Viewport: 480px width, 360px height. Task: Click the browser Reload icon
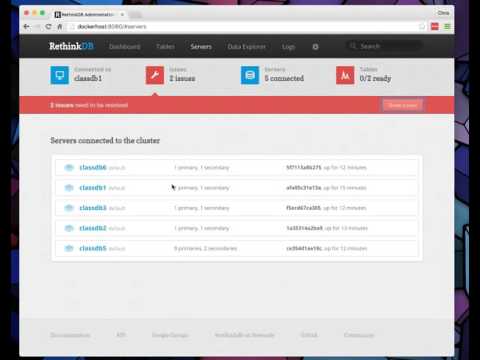tap(49, 27)
